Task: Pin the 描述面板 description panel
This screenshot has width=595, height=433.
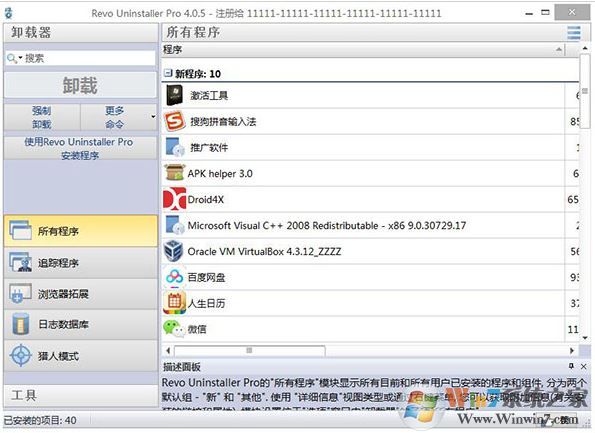Action: pos(571,366)
